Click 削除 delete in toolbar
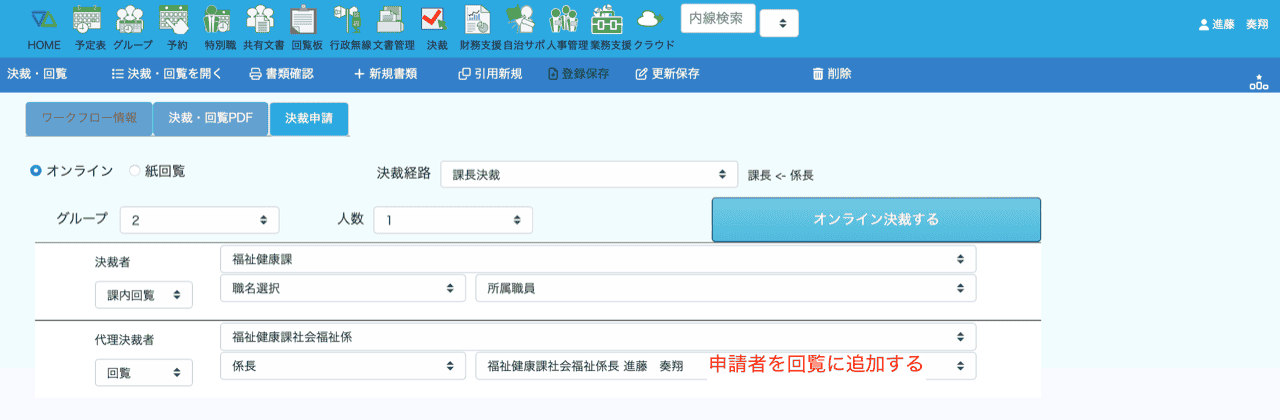Image resolution: width=1280 pixels, height=420 pixels. pyautogui.click(x=832, y=74)
